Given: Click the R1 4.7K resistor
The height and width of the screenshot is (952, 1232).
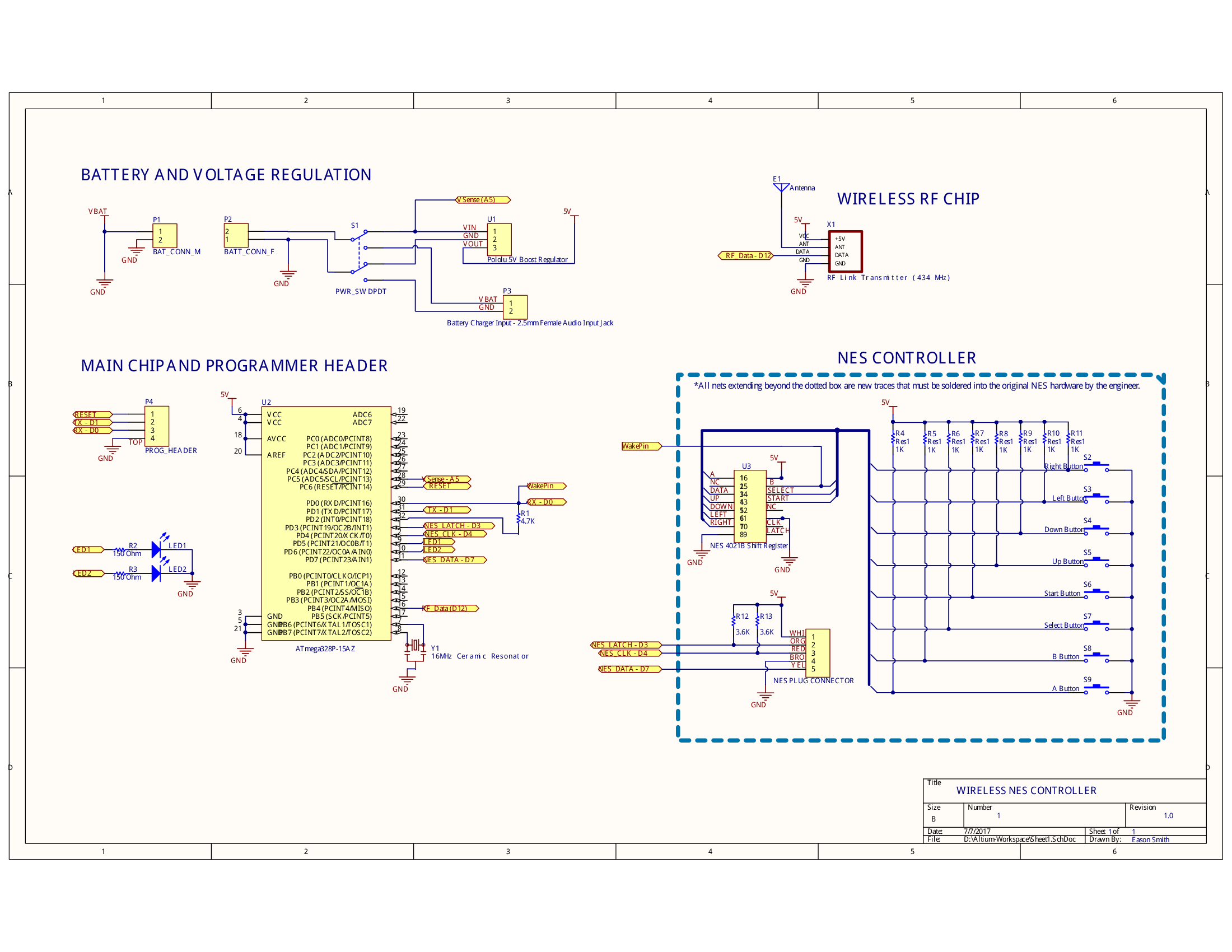Looking at the screenshot, I should pos(519,517).
